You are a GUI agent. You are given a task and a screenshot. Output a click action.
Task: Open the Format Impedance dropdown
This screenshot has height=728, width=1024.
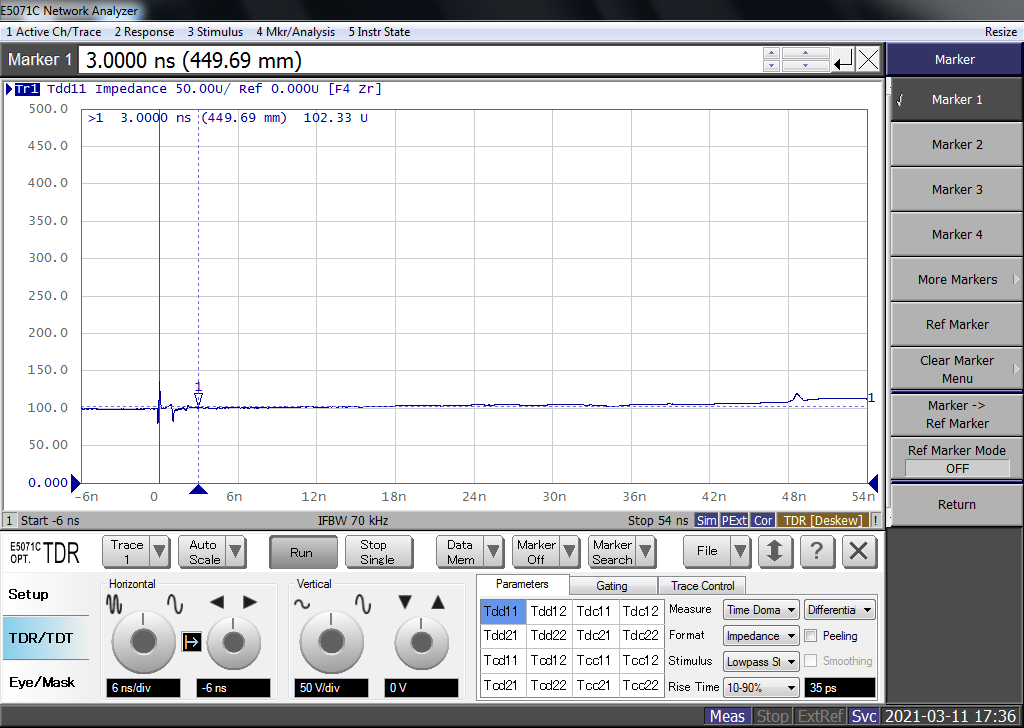click(762, 636)
